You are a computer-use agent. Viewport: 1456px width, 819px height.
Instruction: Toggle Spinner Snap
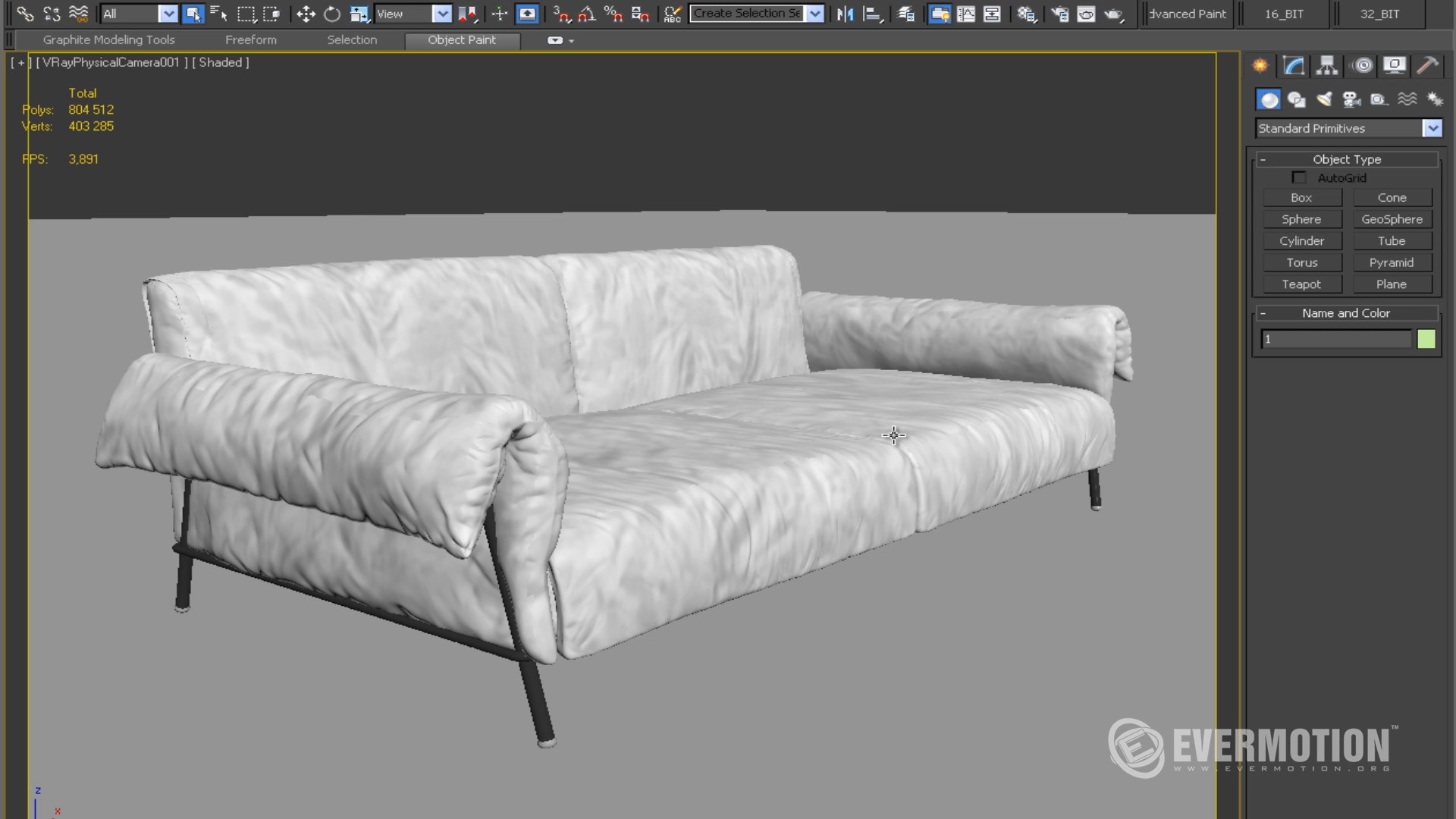click(640, 14)
